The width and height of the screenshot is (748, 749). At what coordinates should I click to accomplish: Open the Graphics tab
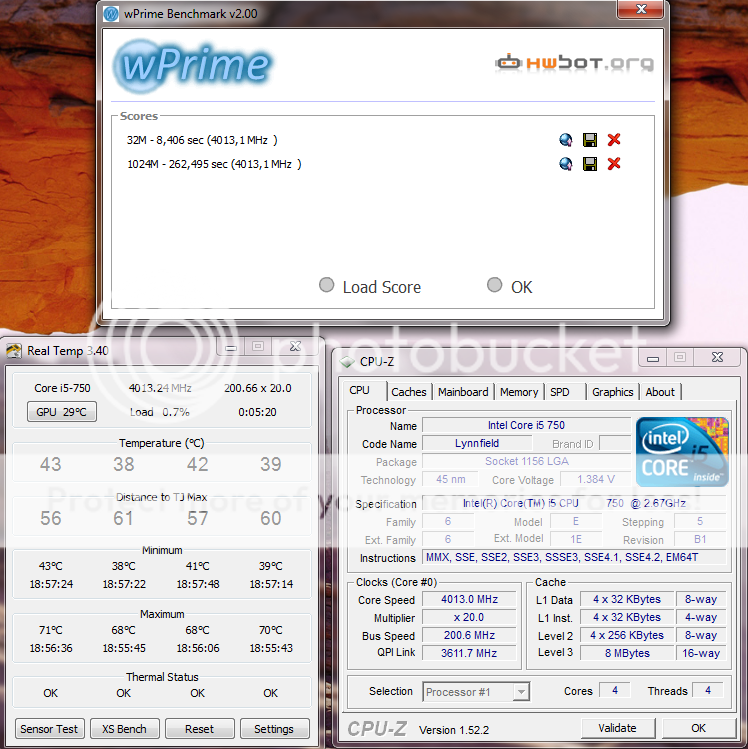click(x=613, y=392)
